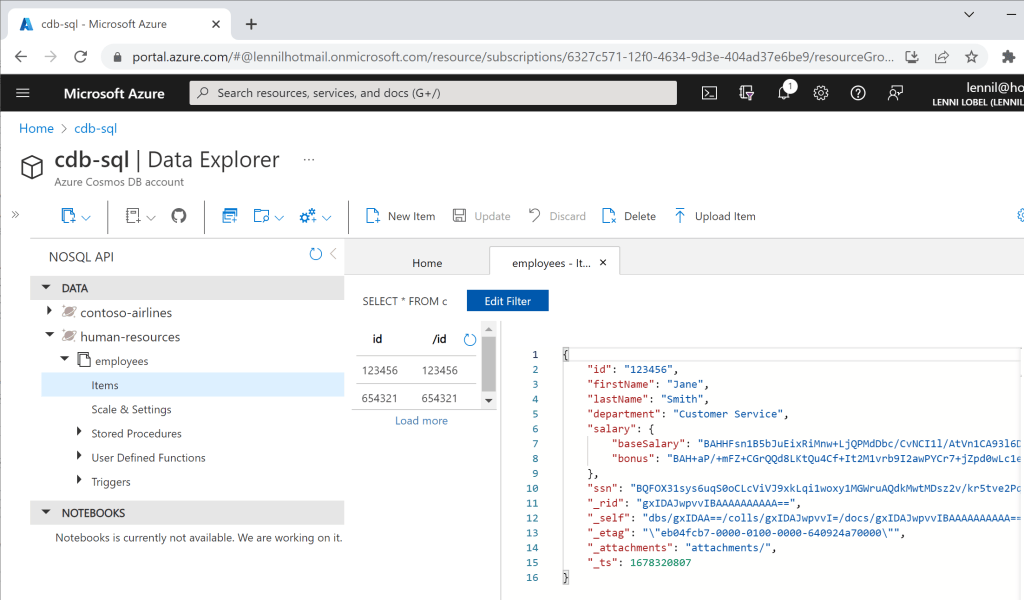Switch to the Home tab
Image resolution: width=1024 pixels, height=600 pixels.
coord(427,263)
